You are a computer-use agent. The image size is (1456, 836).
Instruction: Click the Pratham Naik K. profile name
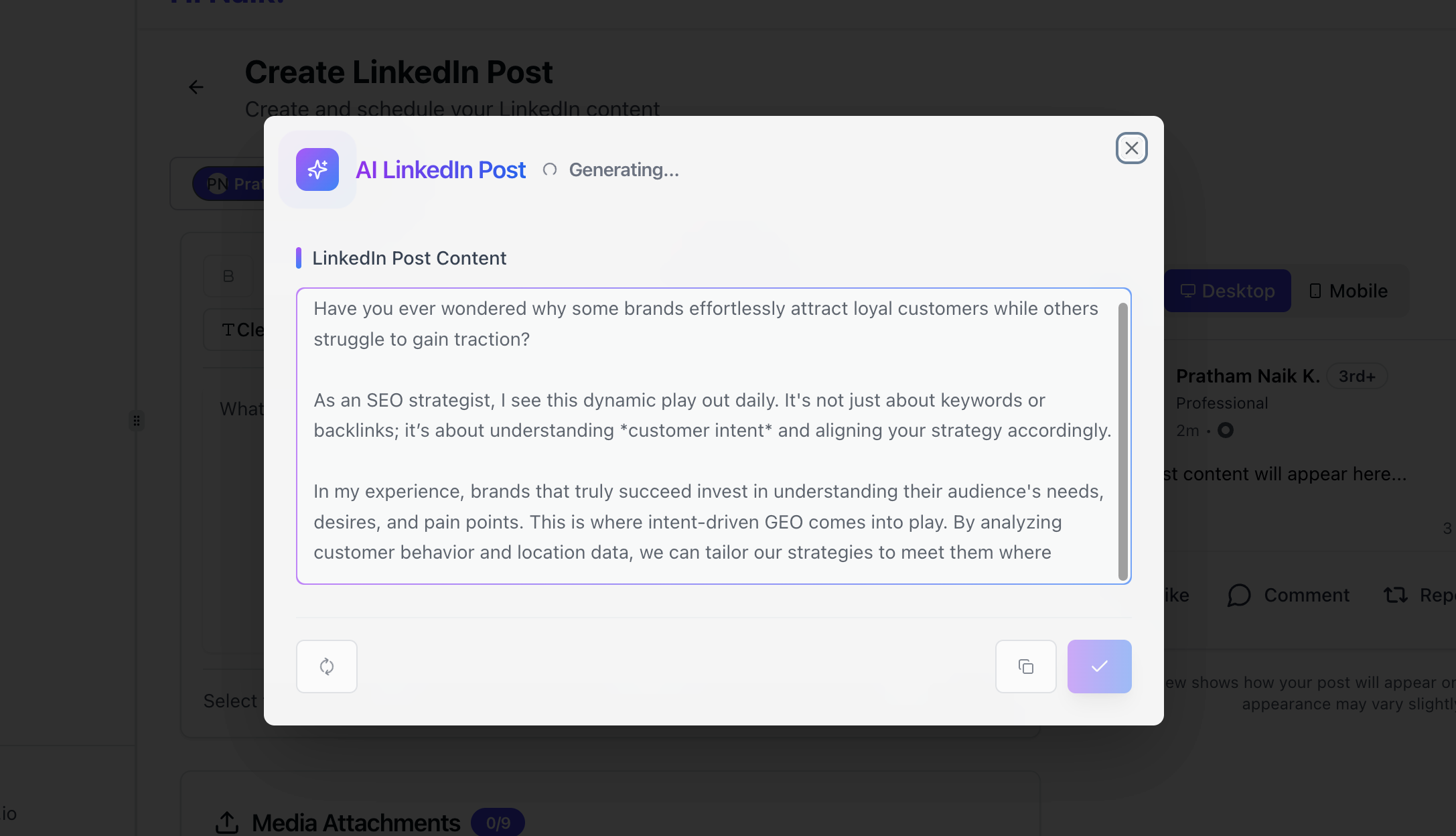pyautogui.click(x=1247, y=376)
